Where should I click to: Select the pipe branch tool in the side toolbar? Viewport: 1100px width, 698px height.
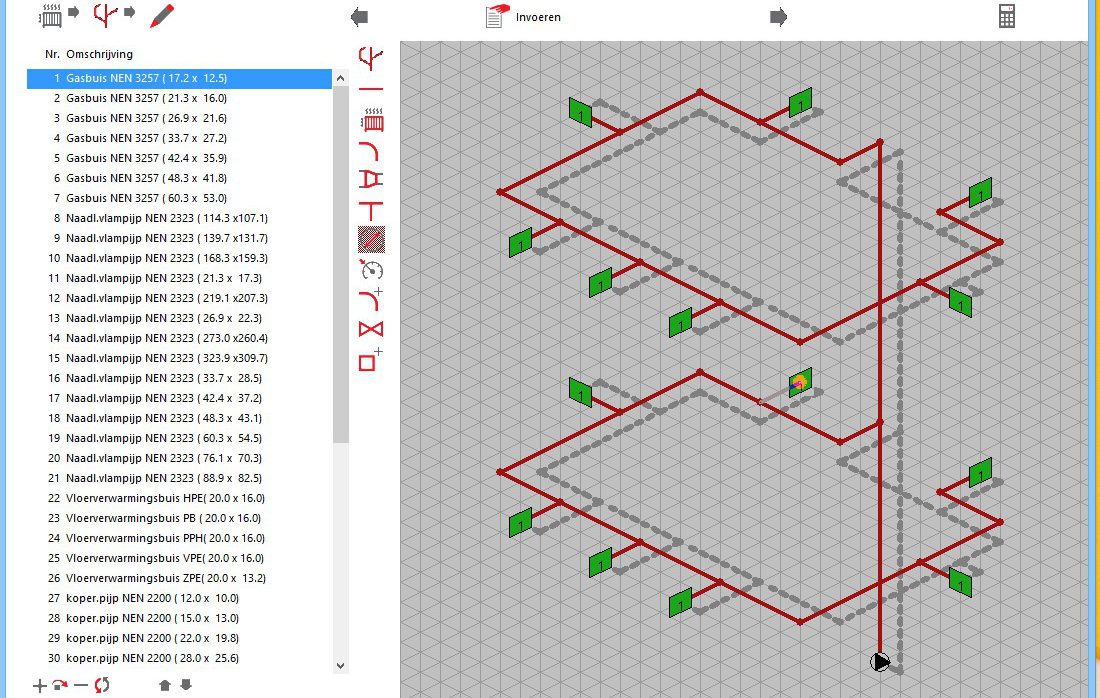tap(371, 58)
